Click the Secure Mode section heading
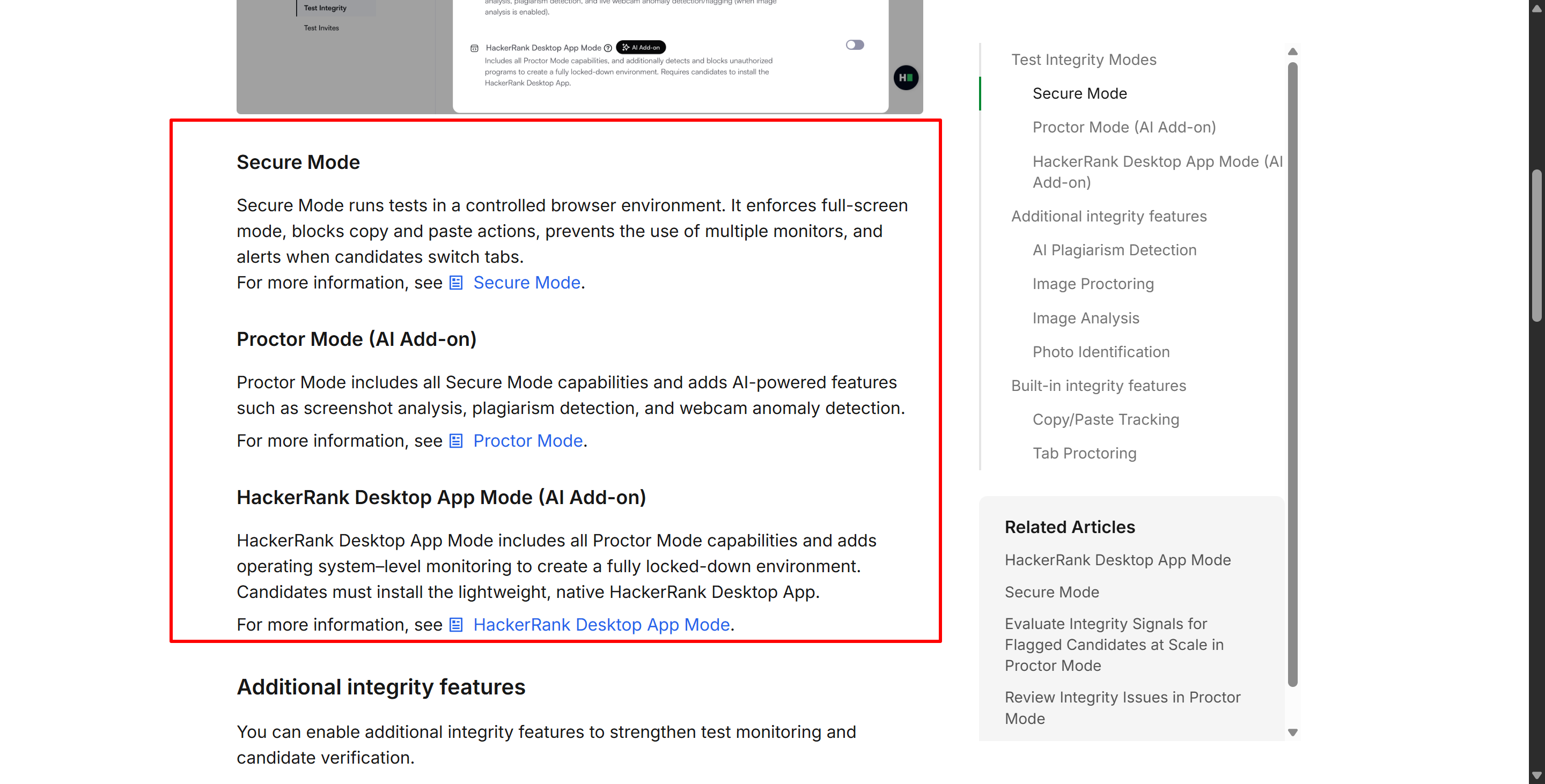 click(x=298, y=162)
